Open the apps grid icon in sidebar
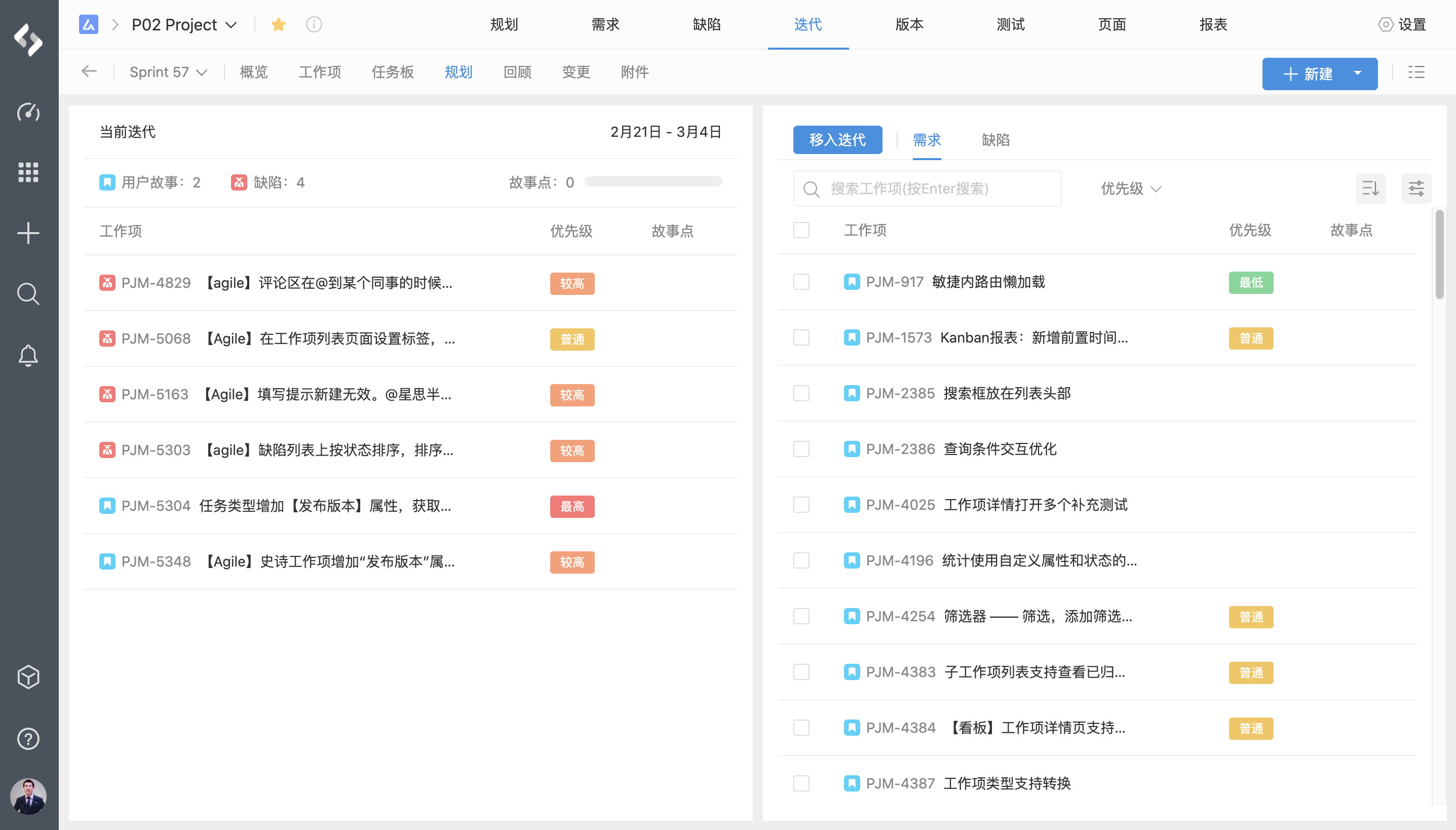Image resolution: width=1456 pixels, height=830 pixels. [28, 172]
